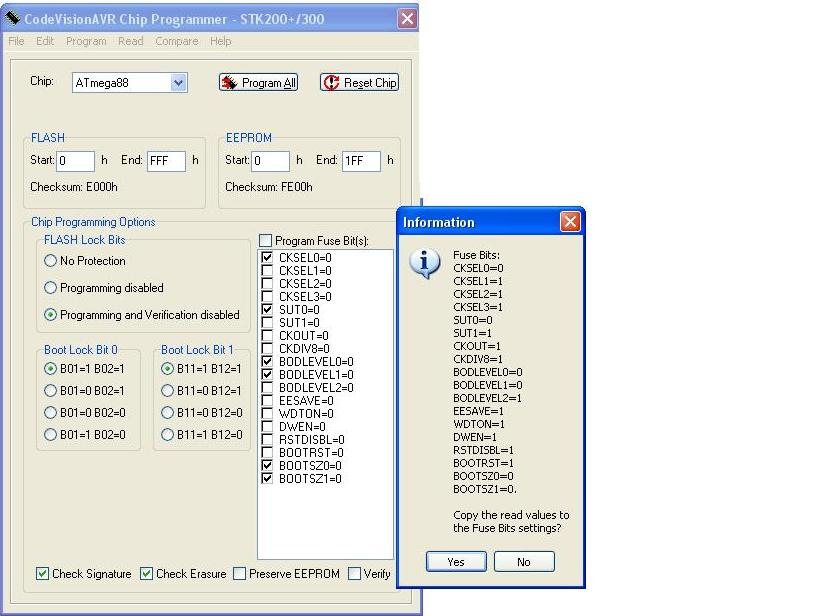The image size is (840, 616).
Task: Enable Preserve EEPROM checkbox
Action: tap(240, 574)
